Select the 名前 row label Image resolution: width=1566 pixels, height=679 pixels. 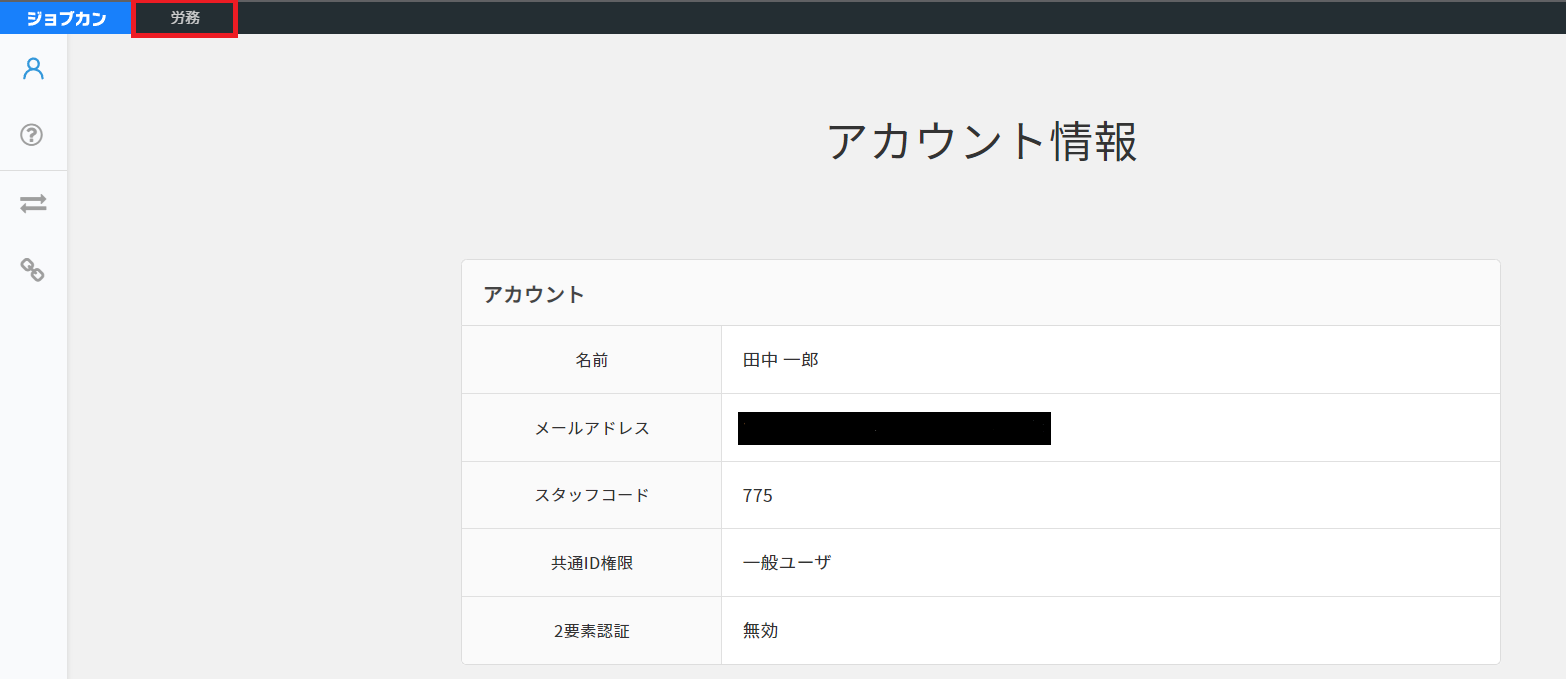coord(591,359)
